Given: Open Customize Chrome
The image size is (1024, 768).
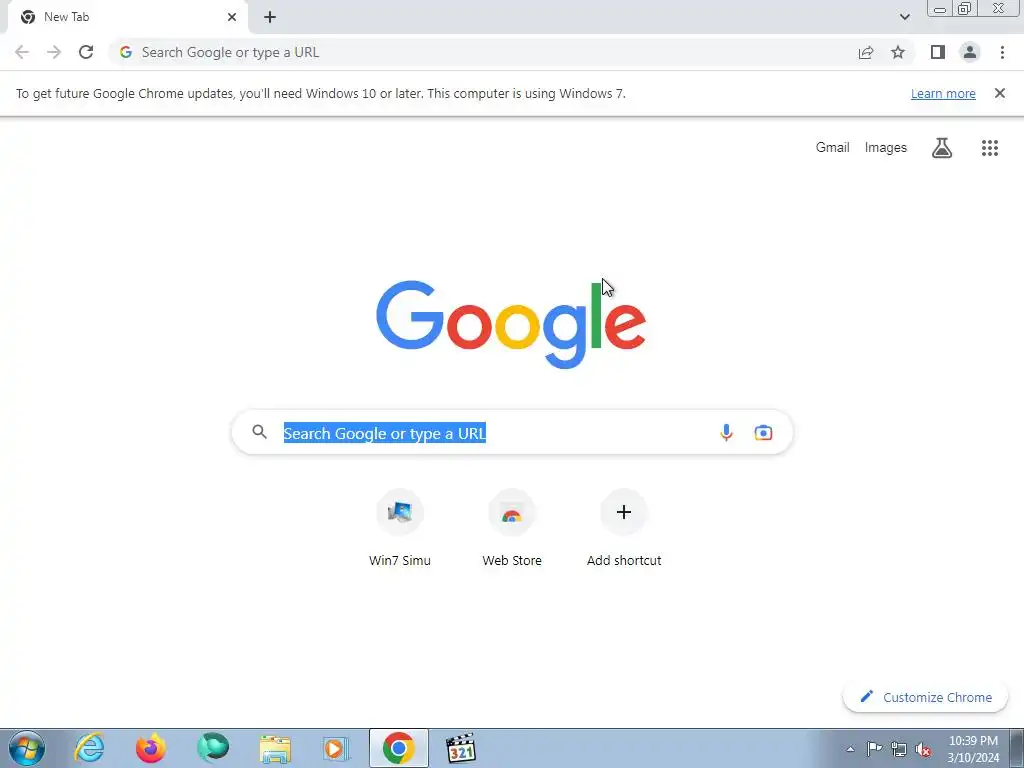Looking at the screenshot, I should point(925,697).
